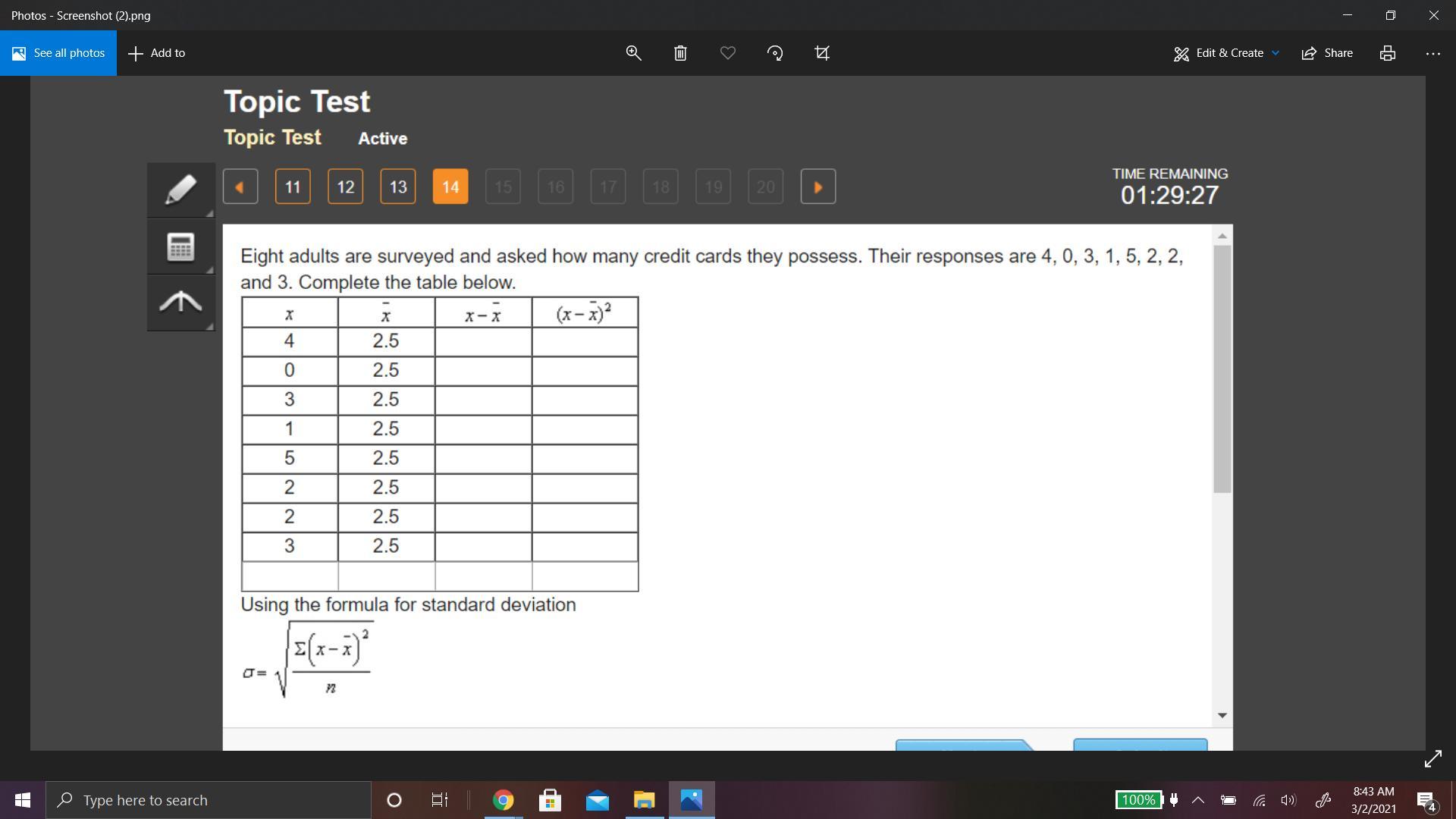Enter fullscreen with diagonal arrows icon
This screenshot has height=819, width=1456.
point(1432,759)
